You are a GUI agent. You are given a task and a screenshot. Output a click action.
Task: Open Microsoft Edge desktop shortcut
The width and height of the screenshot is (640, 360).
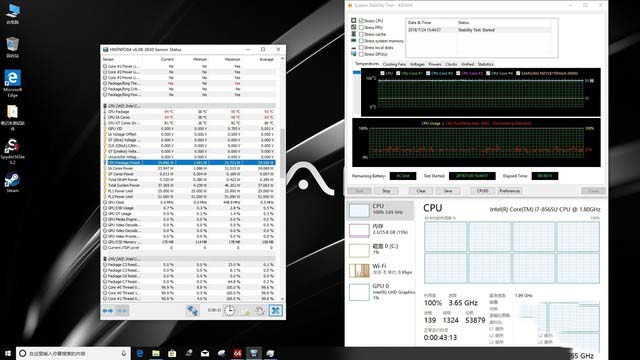click(12, 83)
